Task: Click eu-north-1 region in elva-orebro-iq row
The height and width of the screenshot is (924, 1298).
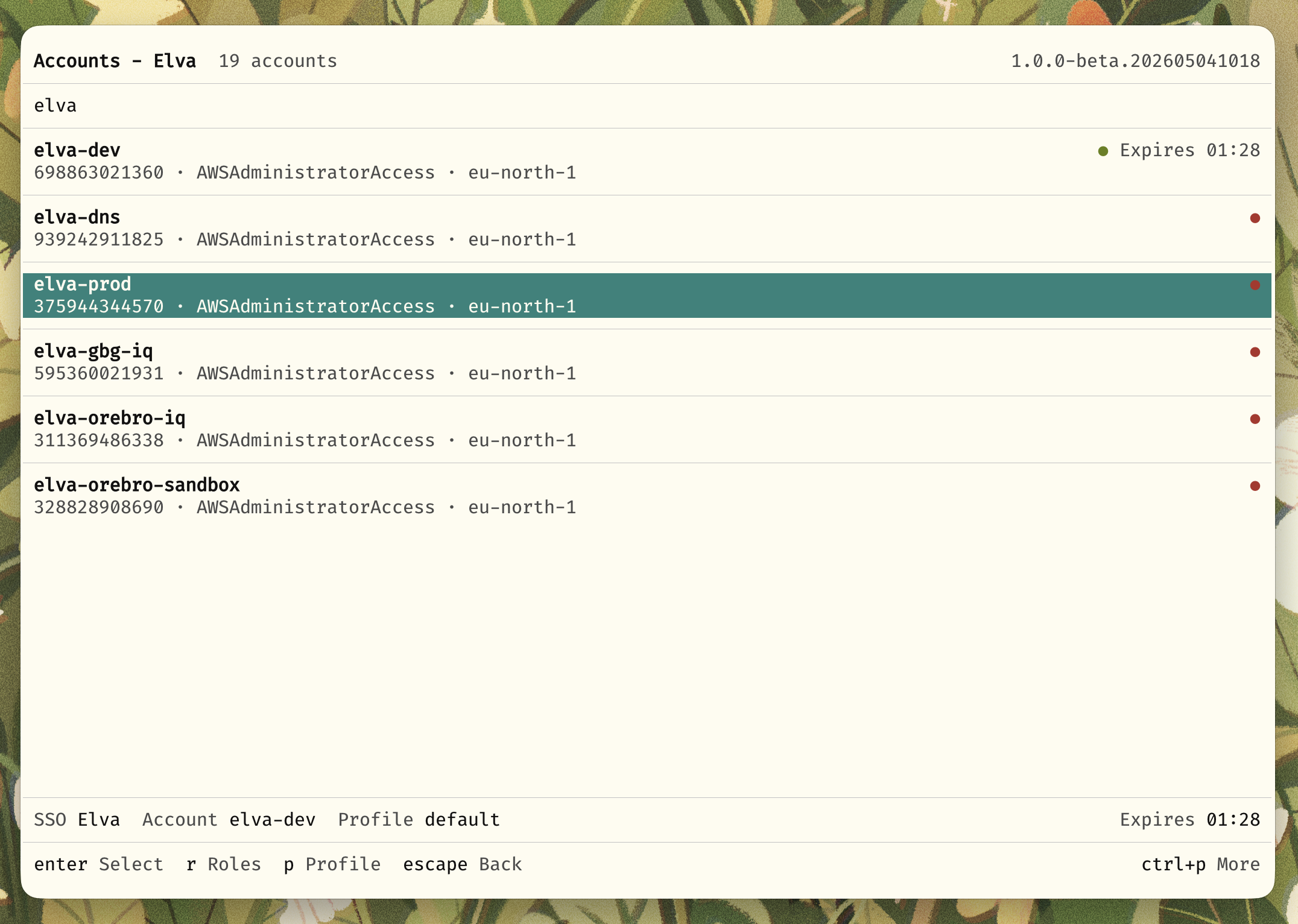Action: [x=522, y=440]
